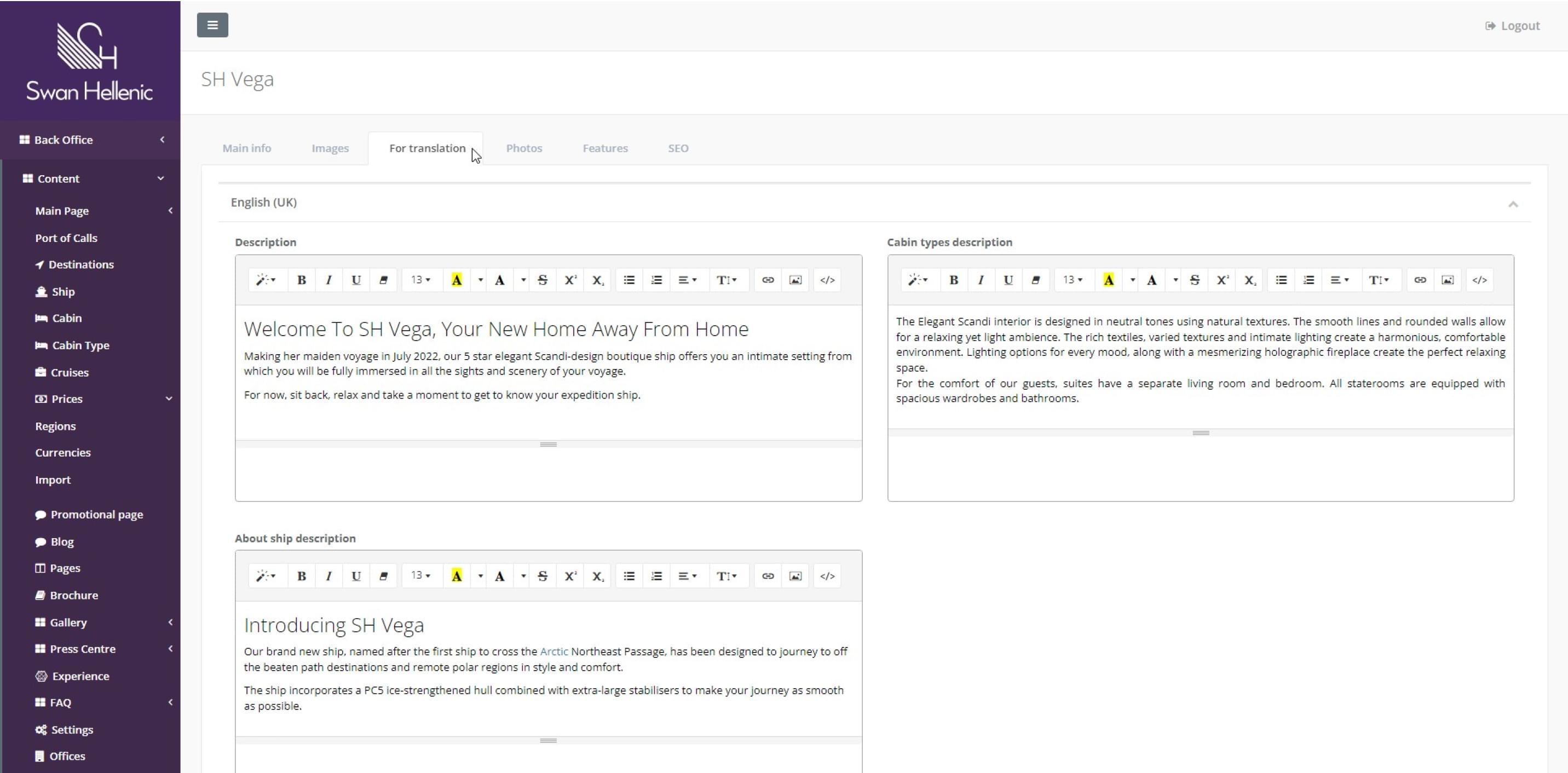Toggle superscript in the Cabin types description editor
This screenshot has height=773, width=1568.
pyautogui.click(x=1222, y=280)
